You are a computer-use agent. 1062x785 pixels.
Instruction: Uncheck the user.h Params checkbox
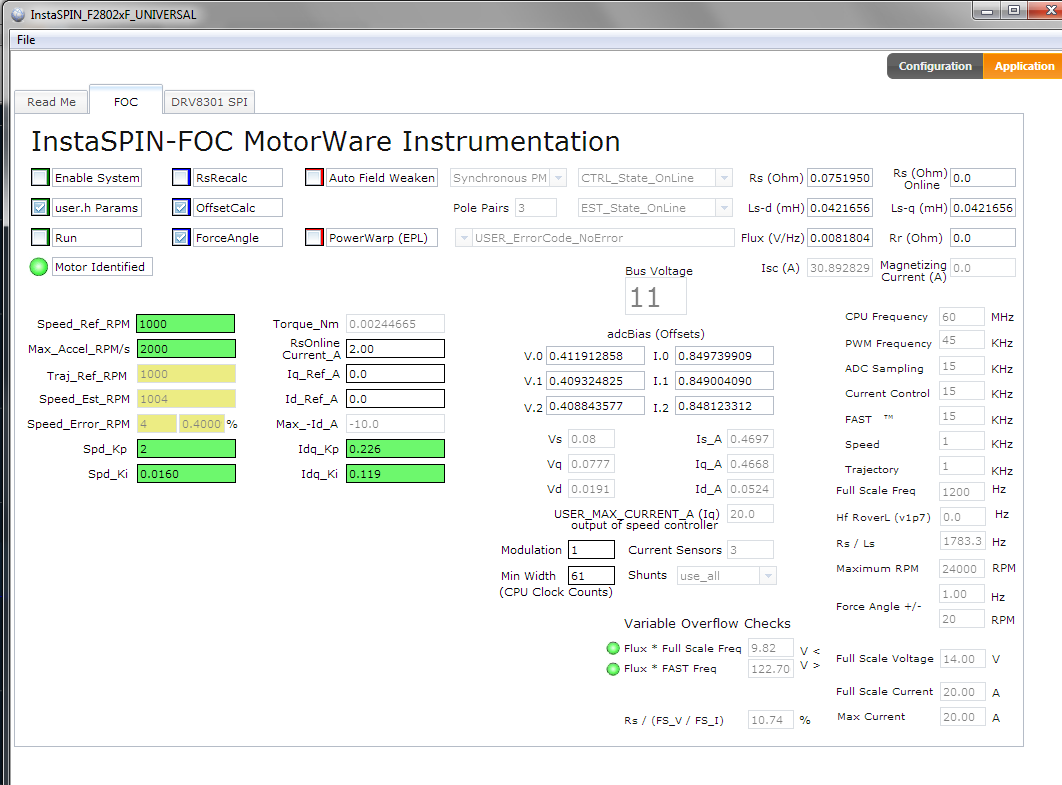(40, 207)
